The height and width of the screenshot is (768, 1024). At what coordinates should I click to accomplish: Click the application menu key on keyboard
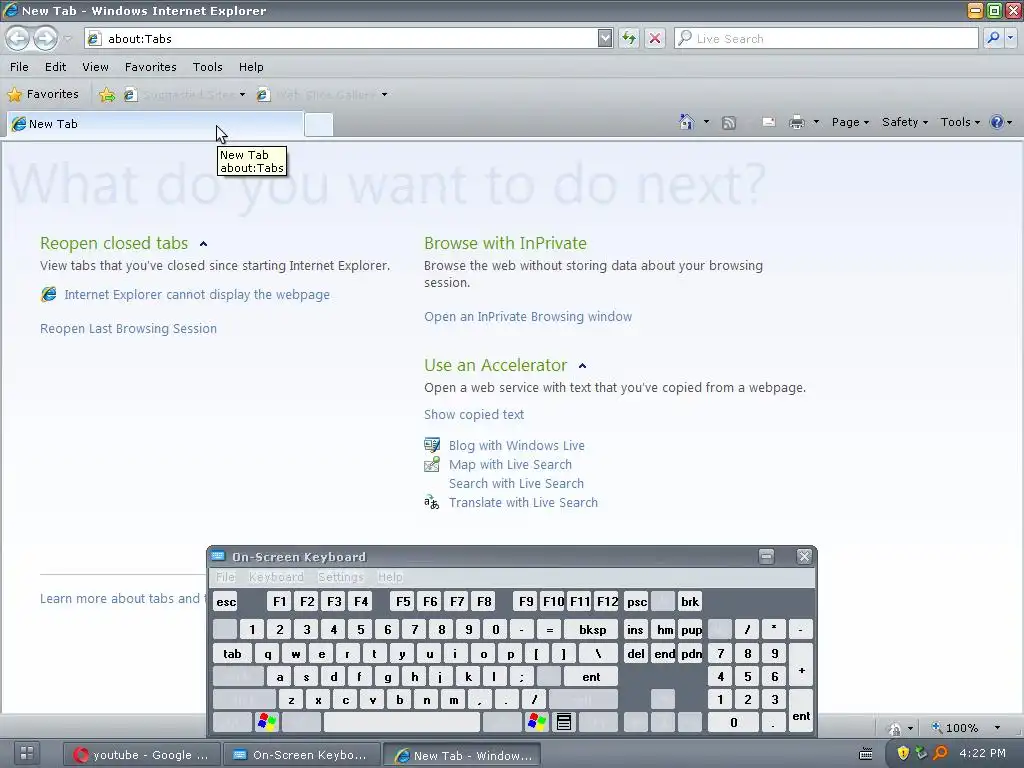[564, 722]
